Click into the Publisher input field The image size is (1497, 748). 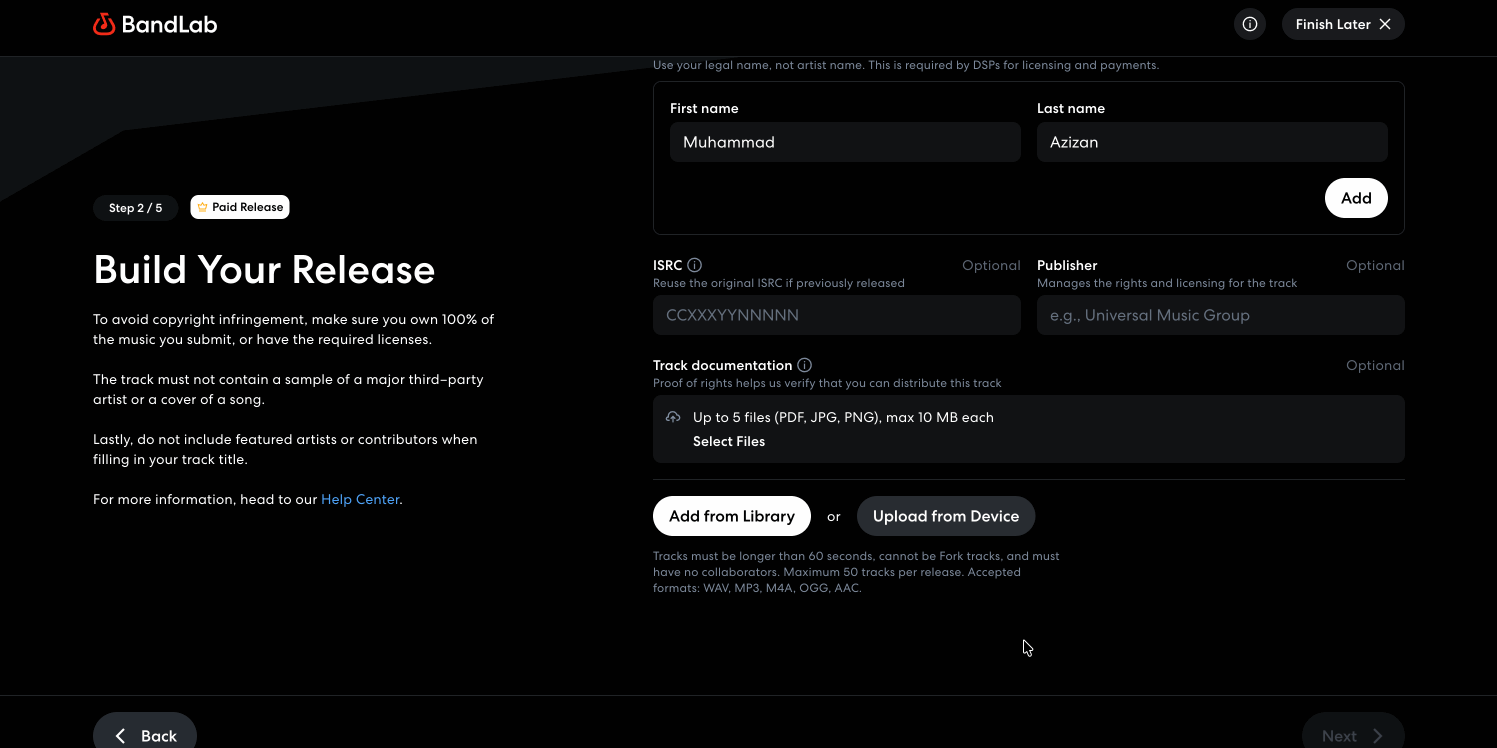pos(1221,315)
